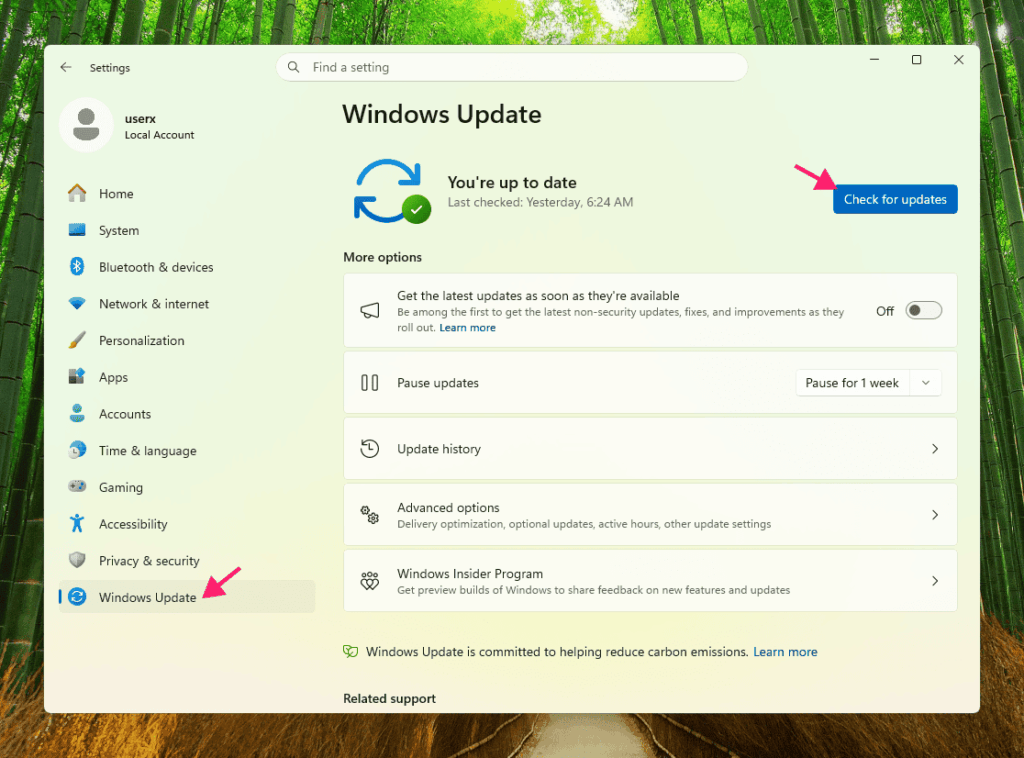Click the Windows Update sync icon in sidebar

coord(77,597)
